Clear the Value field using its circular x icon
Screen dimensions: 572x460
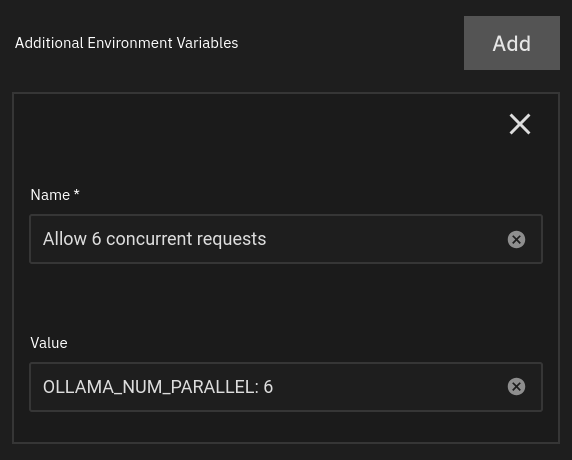point(516,387)
